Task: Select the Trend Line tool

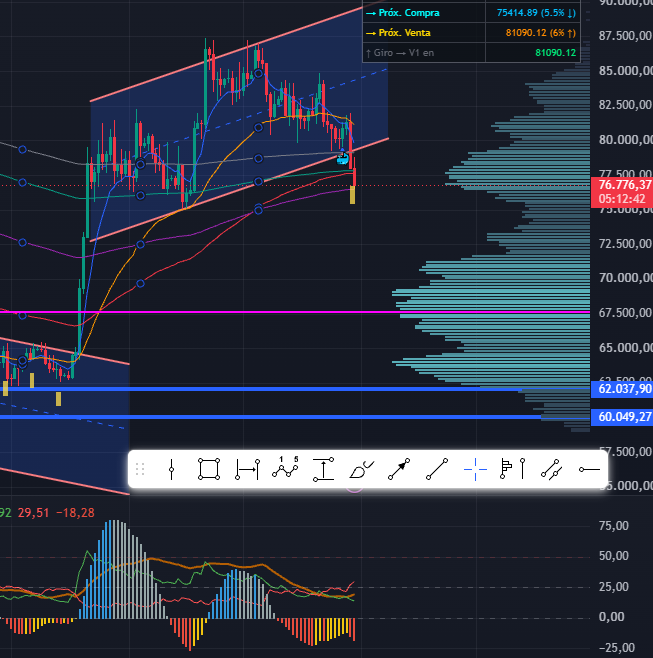Action: coord(437,469)
